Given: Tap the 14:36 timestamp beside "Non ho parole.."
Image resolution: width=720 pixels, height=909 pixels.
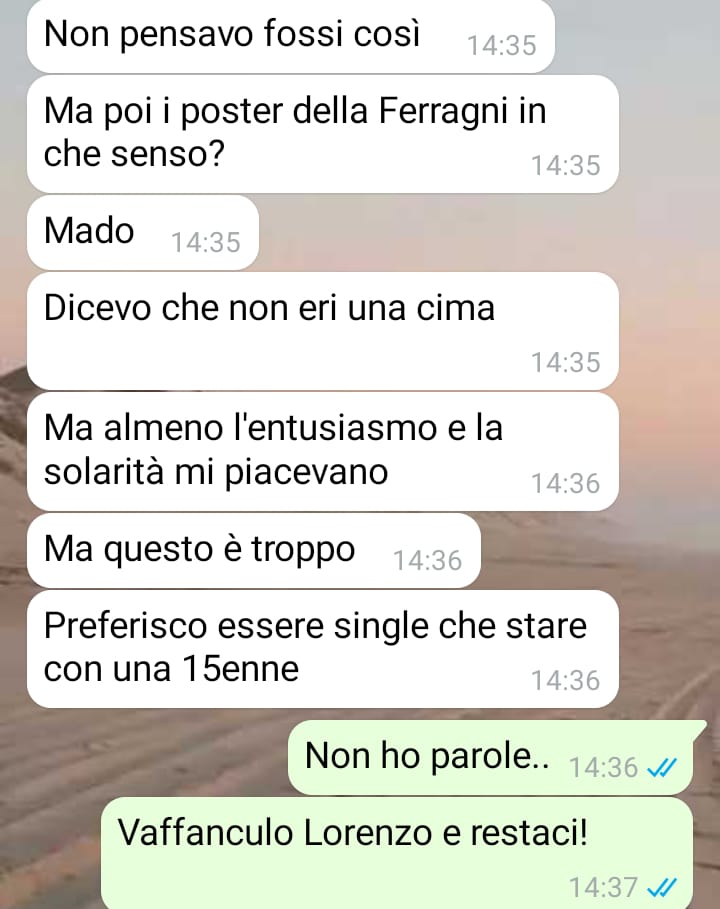Looking at the screenshot, I should [603, 768].
